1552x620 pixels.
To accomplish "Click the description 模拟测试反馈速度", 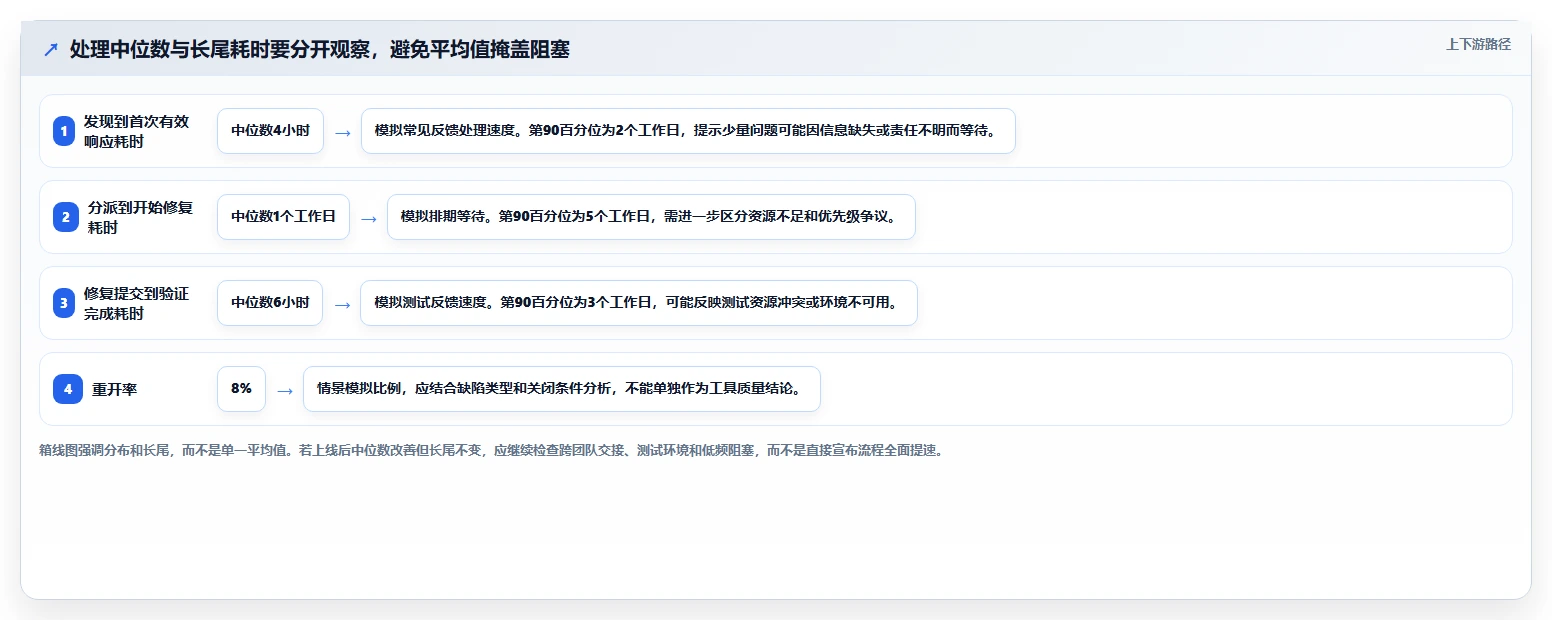I will pyautogui.click(x=638, y=303).
